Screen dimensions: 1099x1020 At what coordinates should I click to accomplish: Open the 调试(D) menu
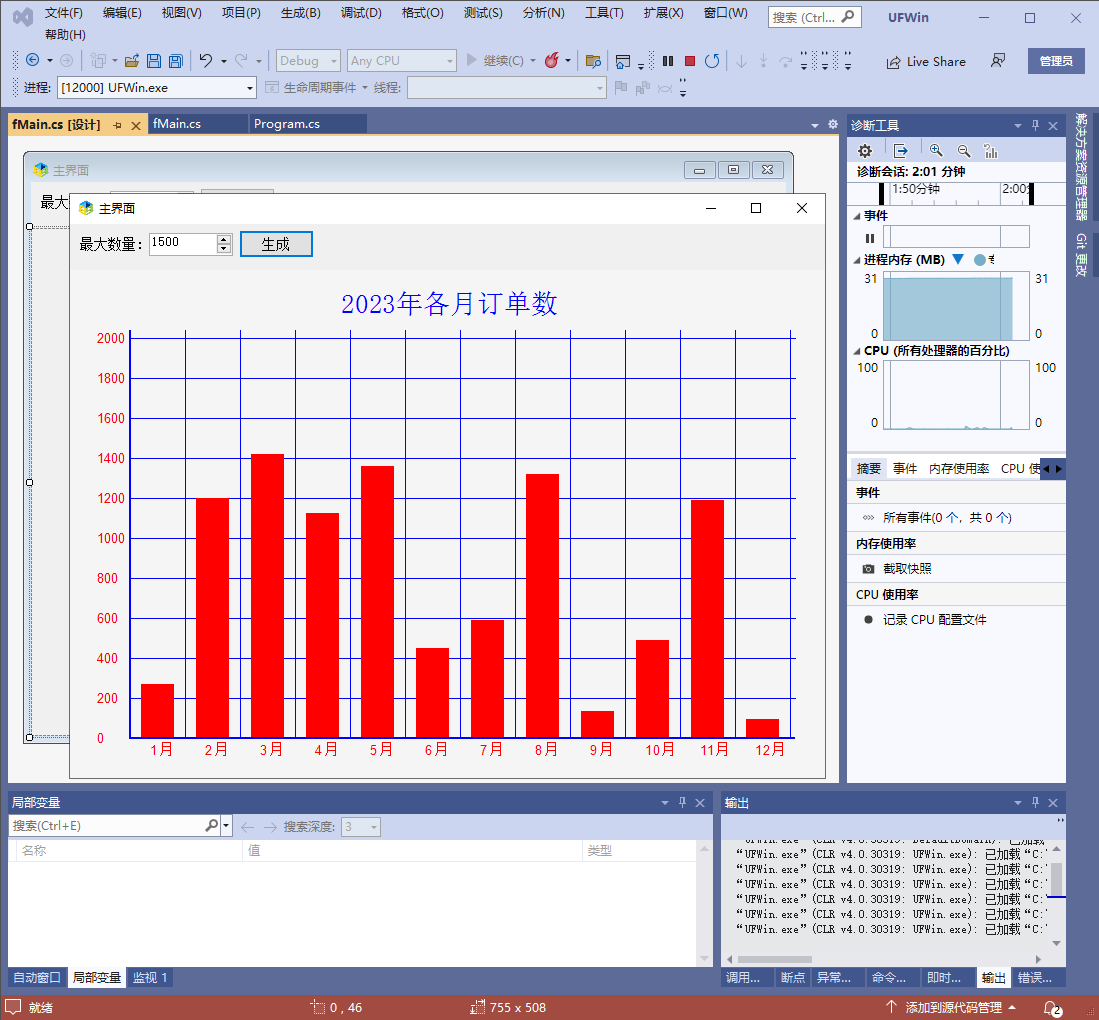tap(361, 13)
